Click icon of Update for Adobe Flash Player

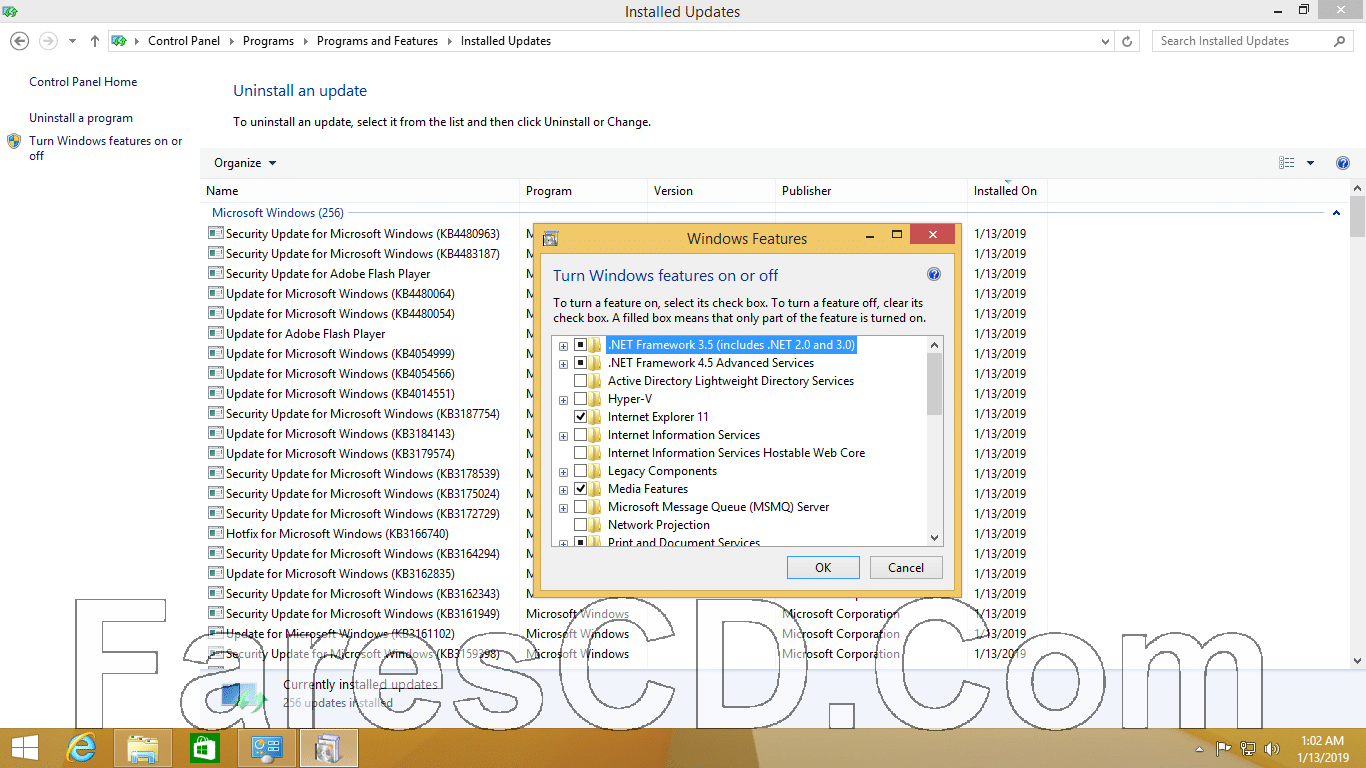pyautogui.click(x=215, y=333)
